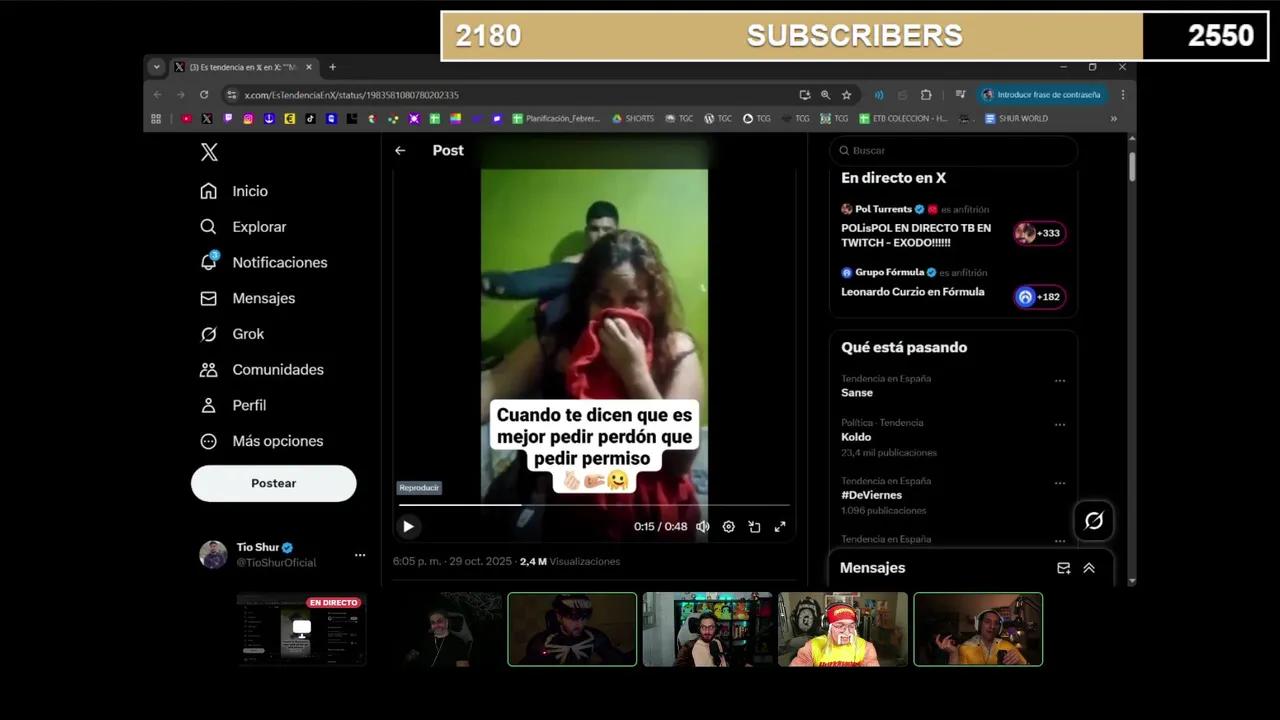Collapse the Mensajes panel with the chevron
The height and width of the screenshot is (720, 1280).
[1088, 567]
